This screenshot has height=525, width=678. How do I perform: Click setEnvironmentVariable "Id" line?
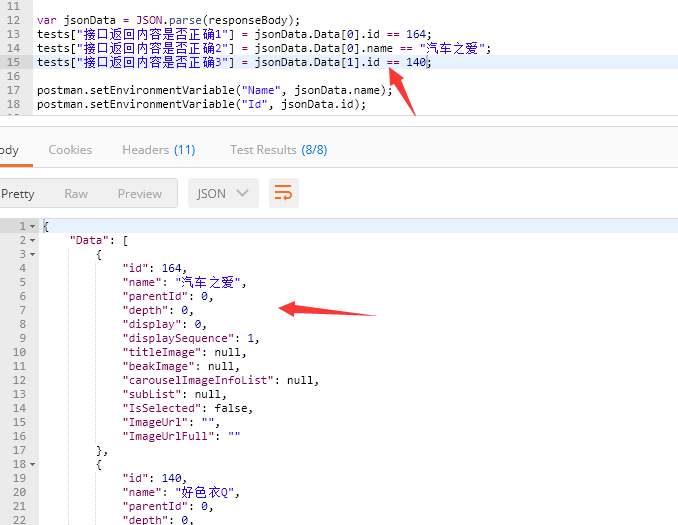(x=201, y=104)
